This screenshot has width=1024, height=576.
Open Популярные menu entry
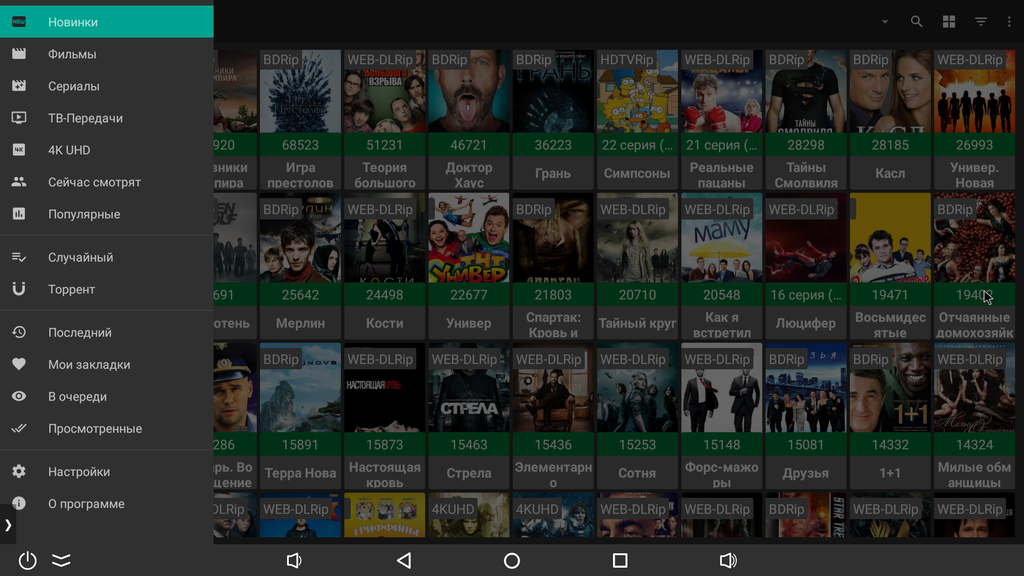(106, 214)
